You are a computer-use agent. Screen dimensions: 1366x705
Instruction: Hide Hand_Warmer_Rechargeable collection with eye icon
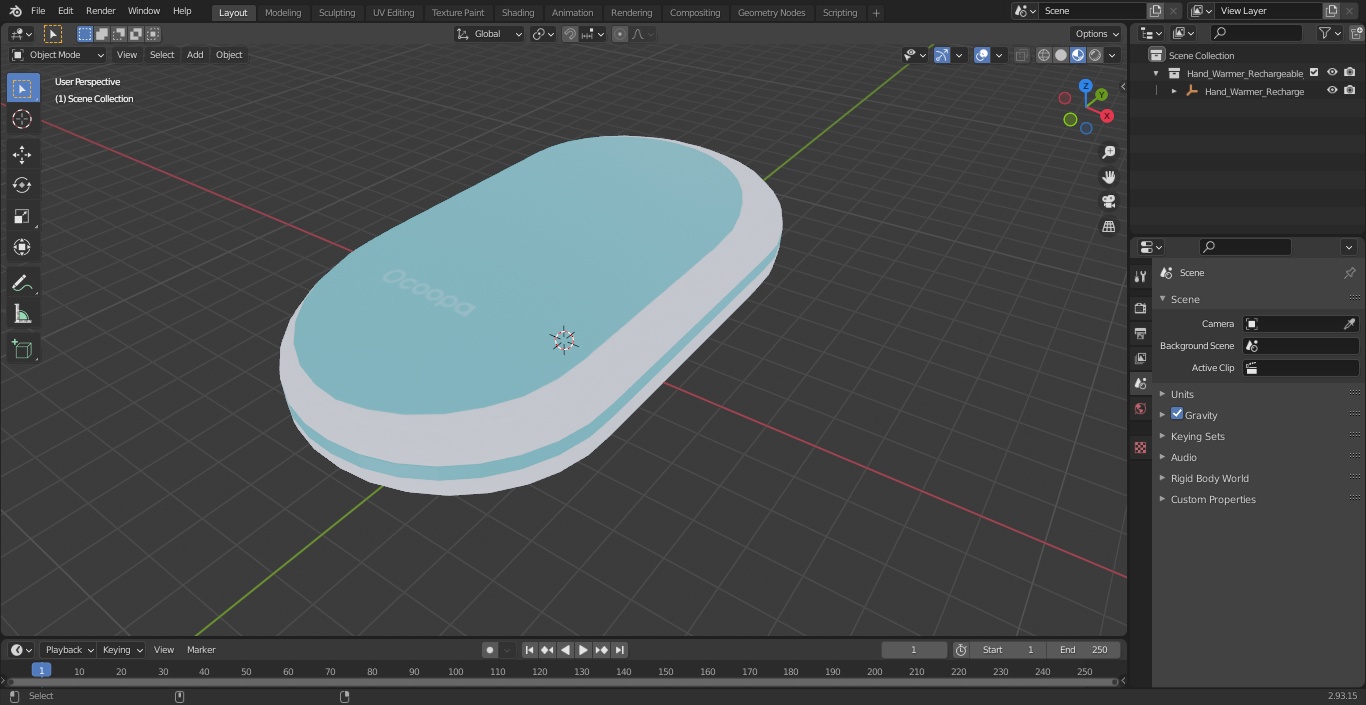[x=1332, y=73]
